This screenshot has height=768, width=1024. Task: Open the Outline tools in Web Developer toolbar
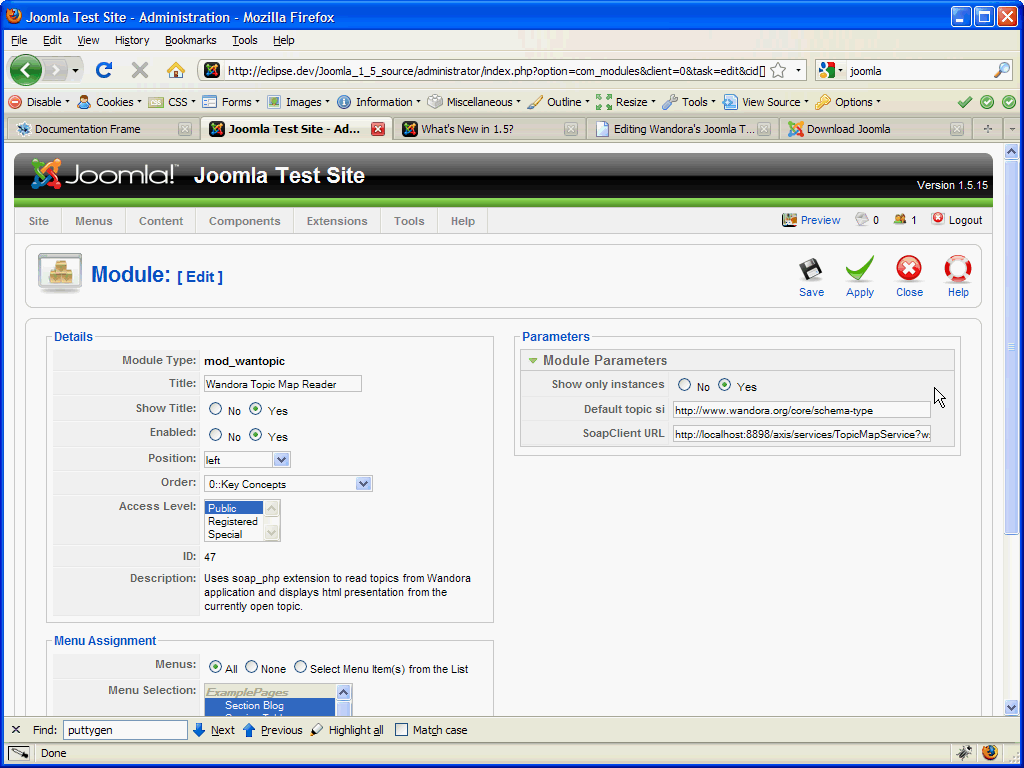coord(557,101)
